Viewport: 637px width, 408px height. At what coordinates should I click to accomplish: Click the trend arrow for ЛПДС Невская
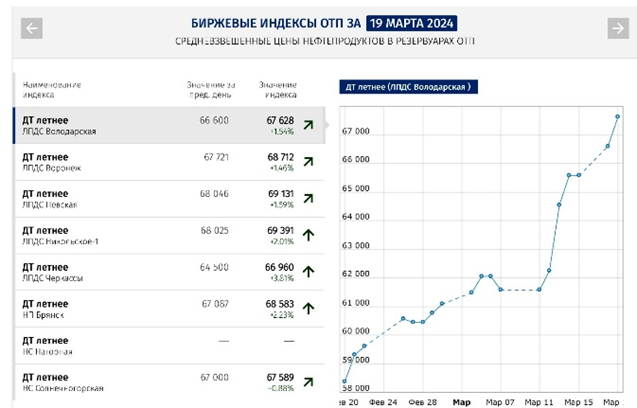click(x=309, y=199)
